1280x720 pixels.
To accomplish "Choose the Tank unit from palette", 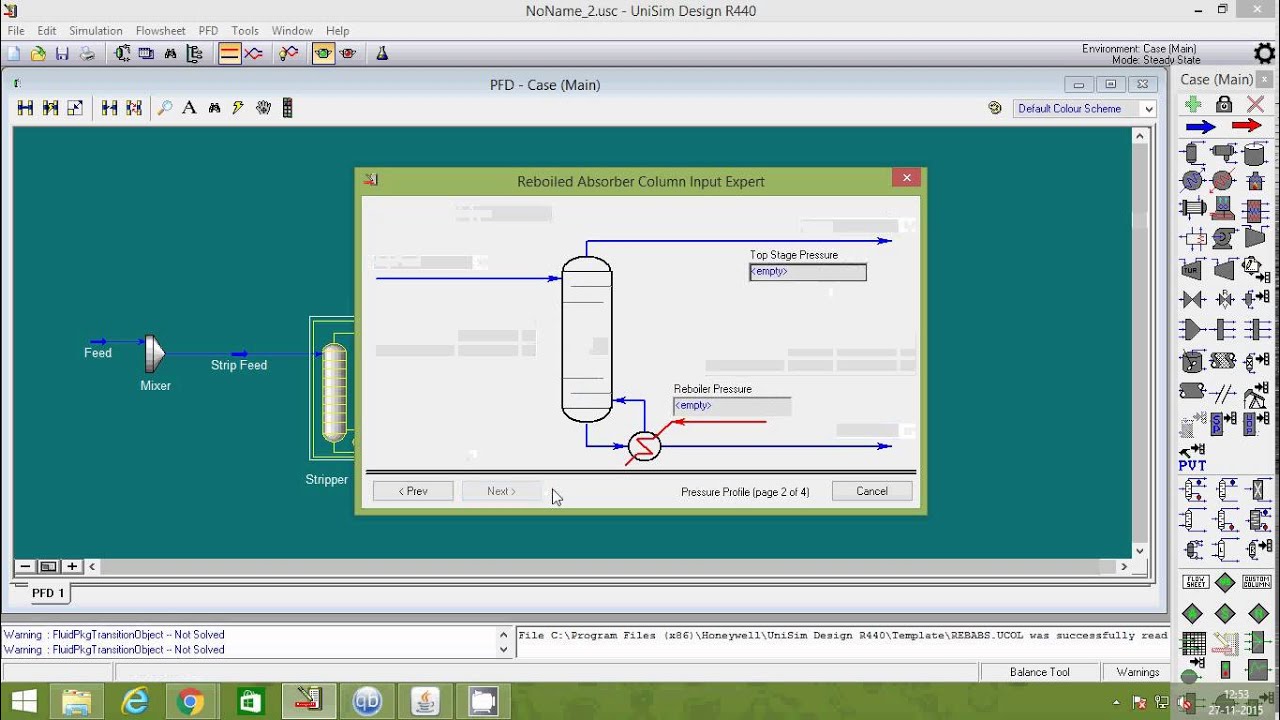I will (x=1256, y=153).
